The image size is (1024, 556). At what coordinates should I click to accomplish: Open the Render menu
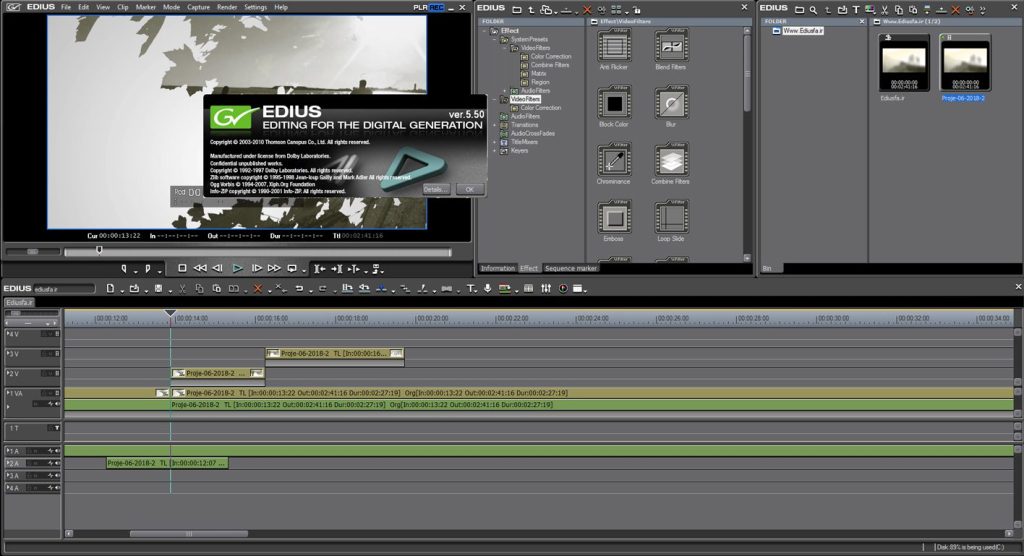click(x=227, y=7)
